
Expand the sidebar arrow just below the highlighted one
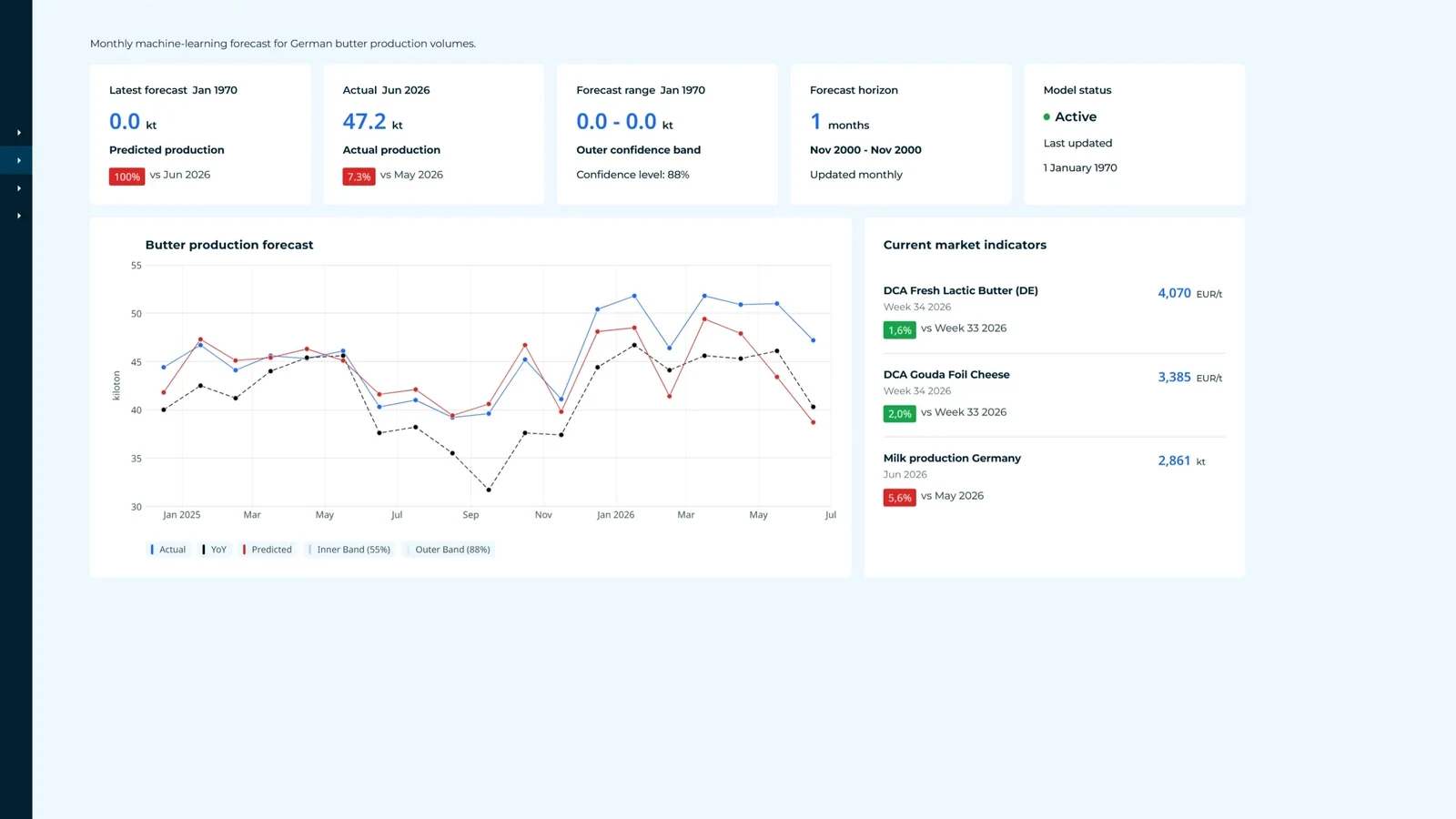click(x=16, y=188)
